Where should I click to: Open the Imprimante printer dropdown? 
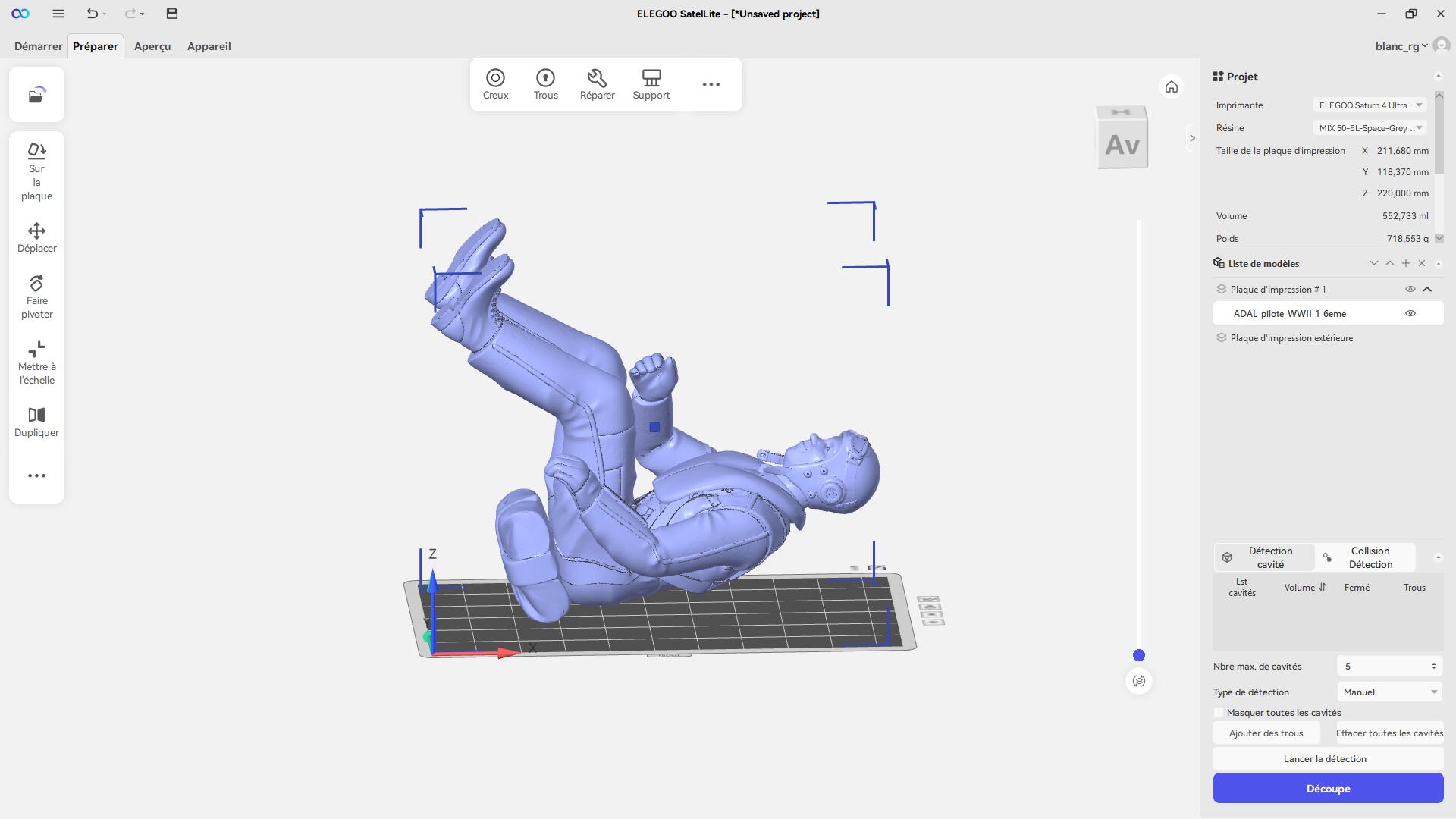coord(1370,105)
